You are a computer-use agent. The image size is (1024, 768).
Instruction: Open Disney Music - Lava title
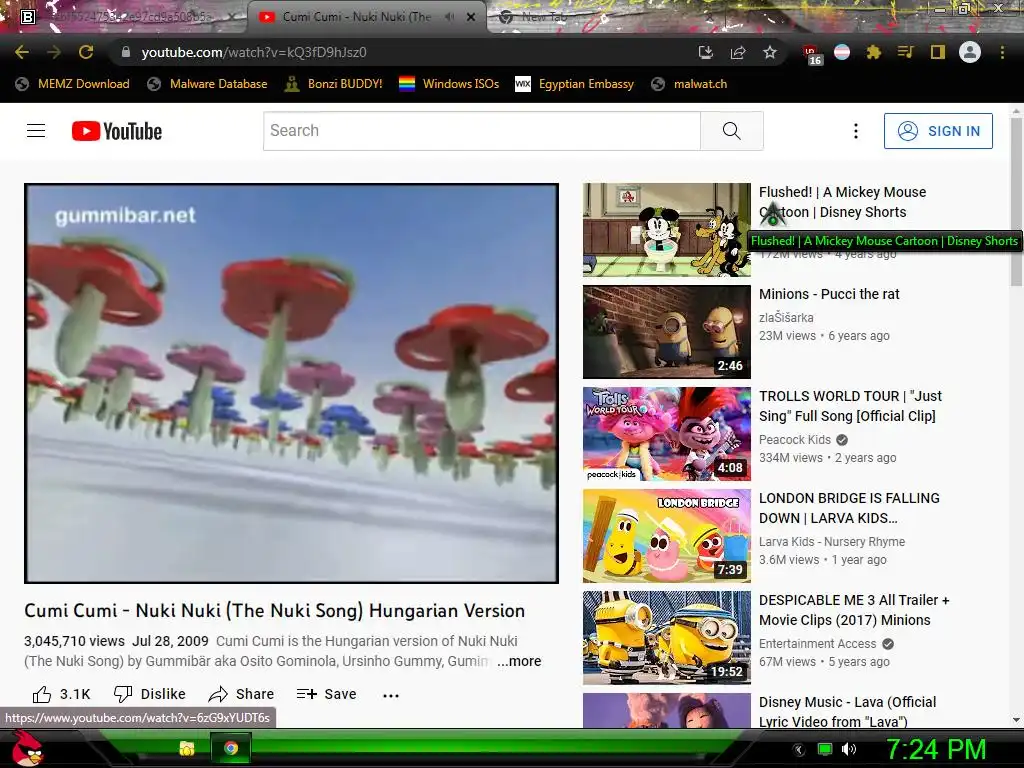[848, 712]
